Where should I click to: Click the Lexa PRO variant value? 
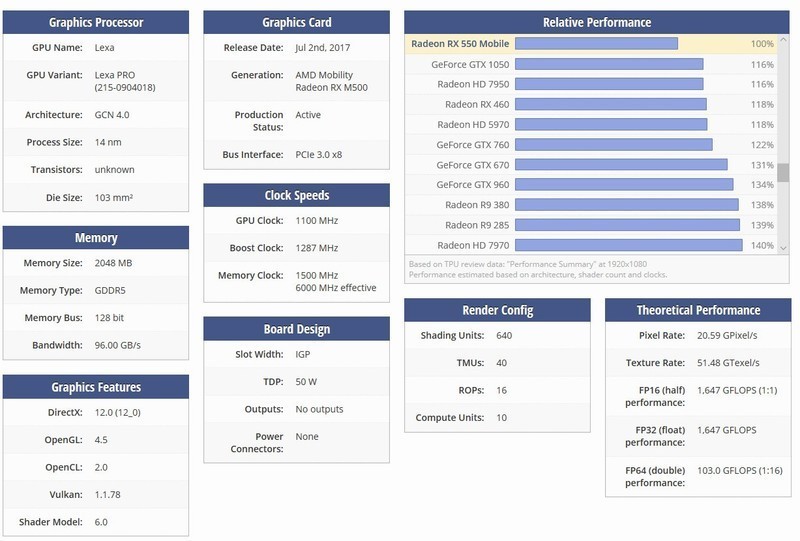[124, 81]
